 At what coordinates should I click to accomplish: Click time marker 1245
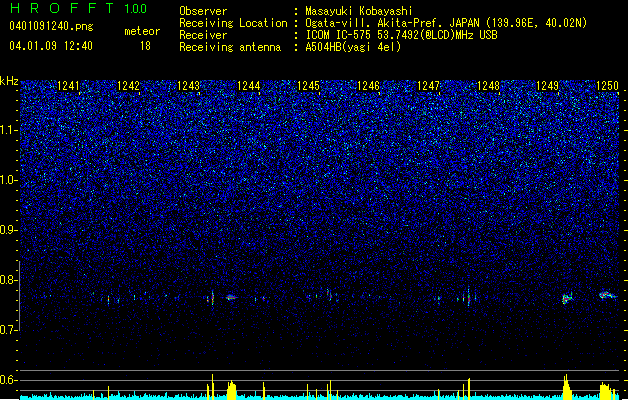308,86
